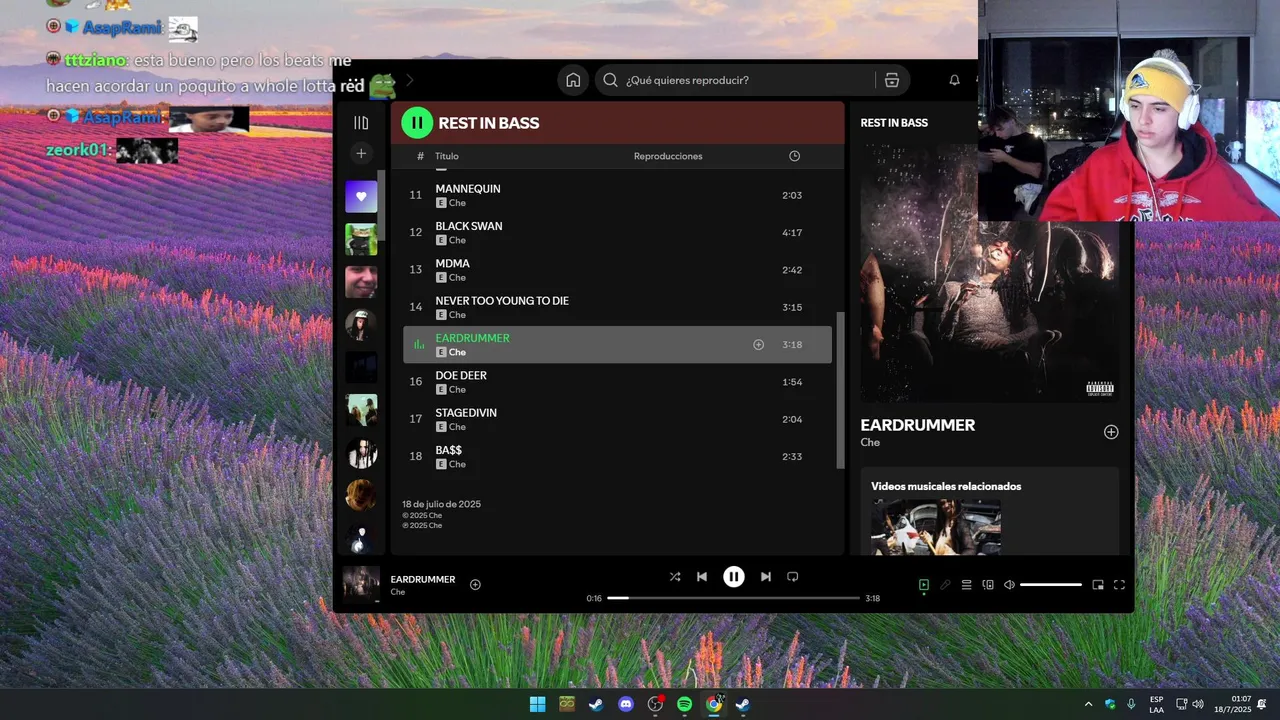Adjust the Spotify volume slider
The image size is (1280, 720).
pos(1051,585)
